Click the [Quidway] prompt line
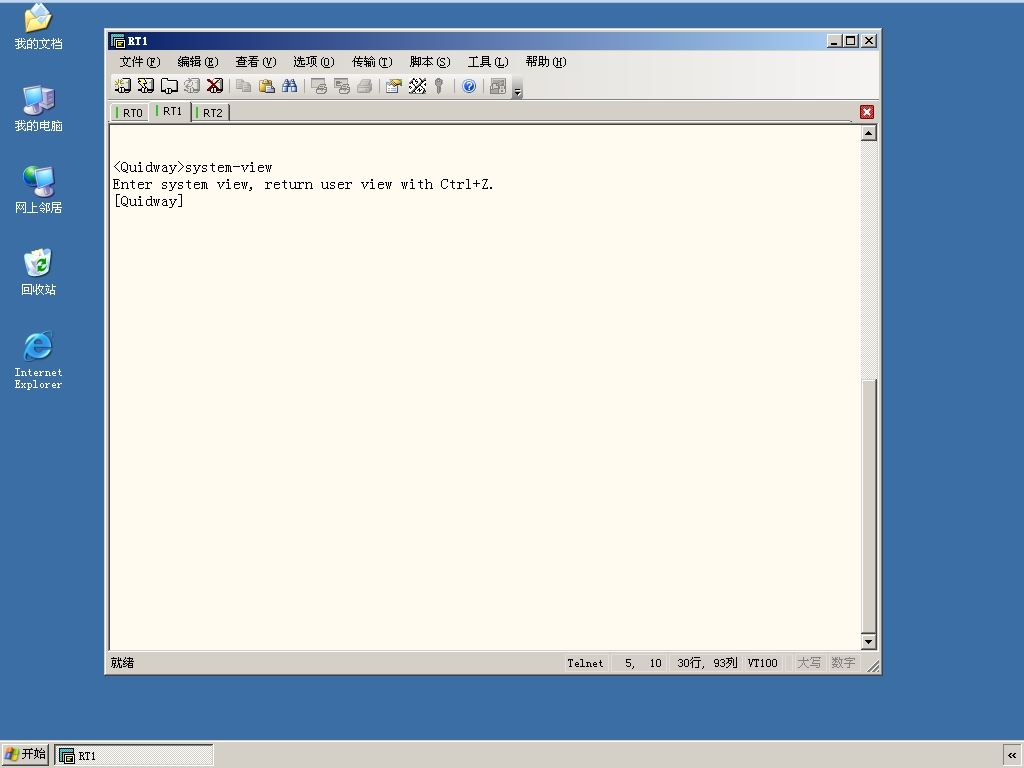 coord(148,201)
